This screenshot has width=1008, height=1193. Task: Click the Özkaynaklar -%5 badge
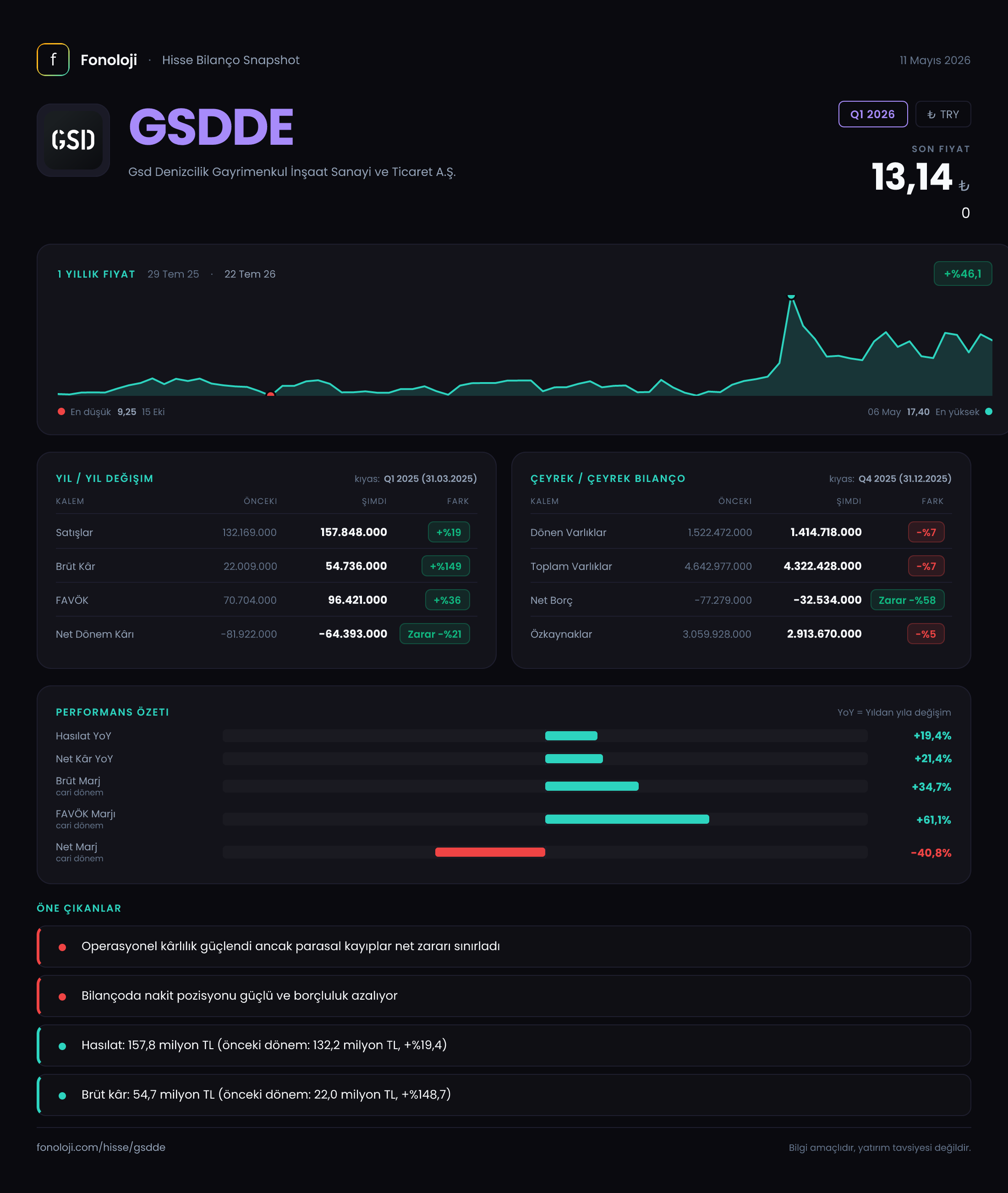(926, 634)
